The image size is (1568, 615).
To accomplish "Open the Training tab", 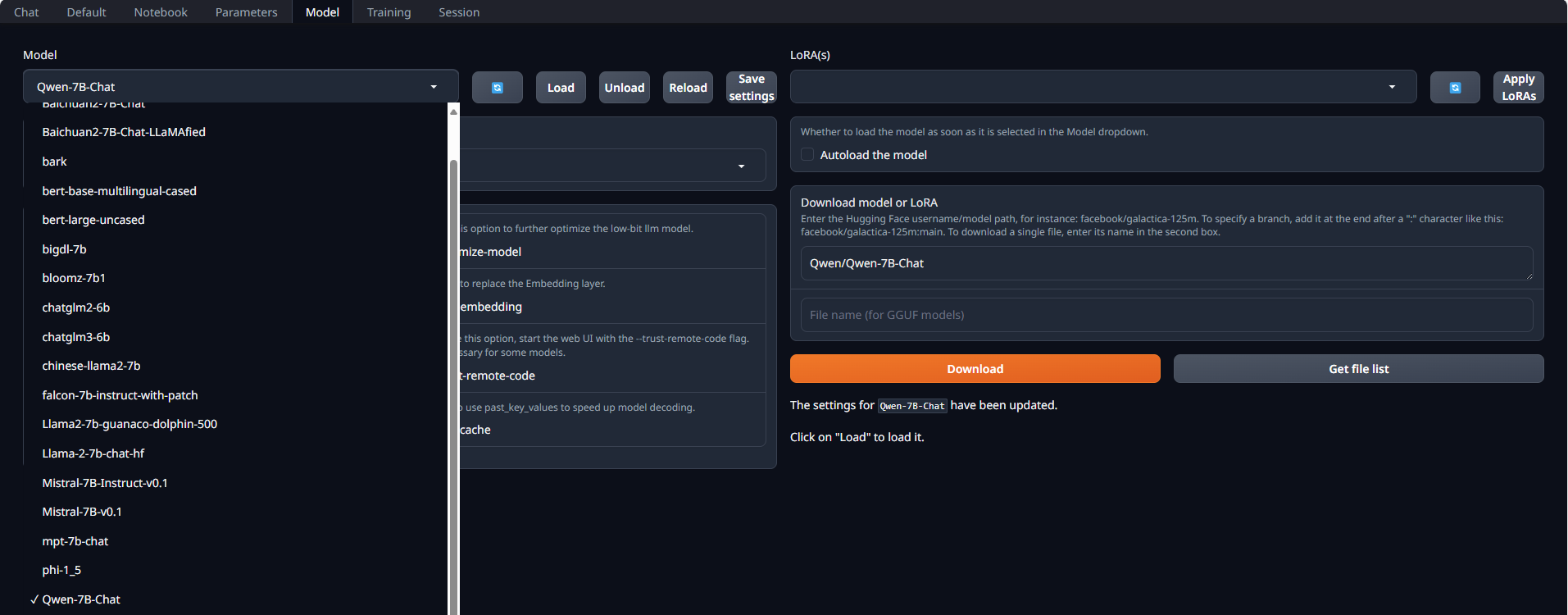I will [x=389, y=12].
